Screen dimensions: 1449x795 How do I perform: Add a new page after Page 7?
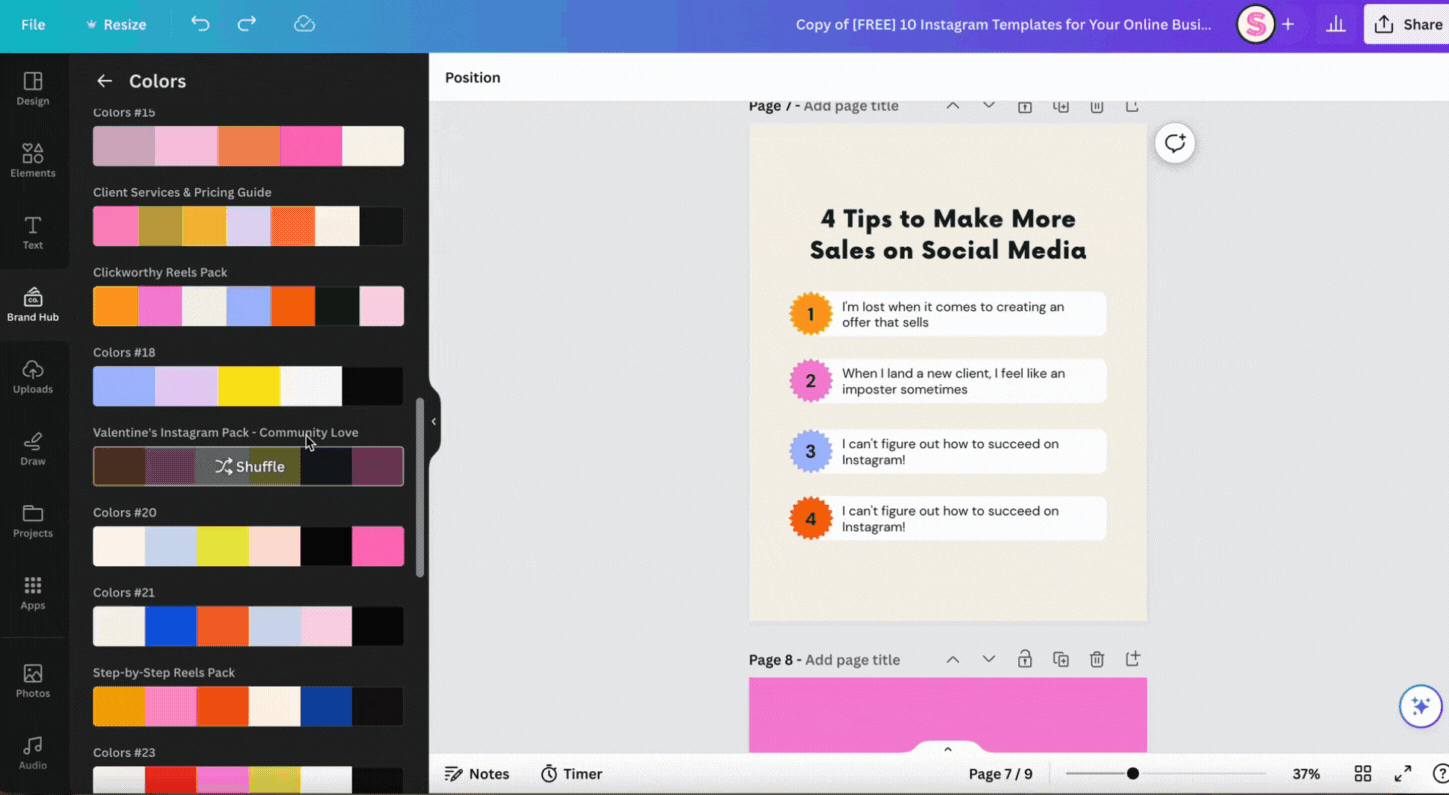[1133, 106]
